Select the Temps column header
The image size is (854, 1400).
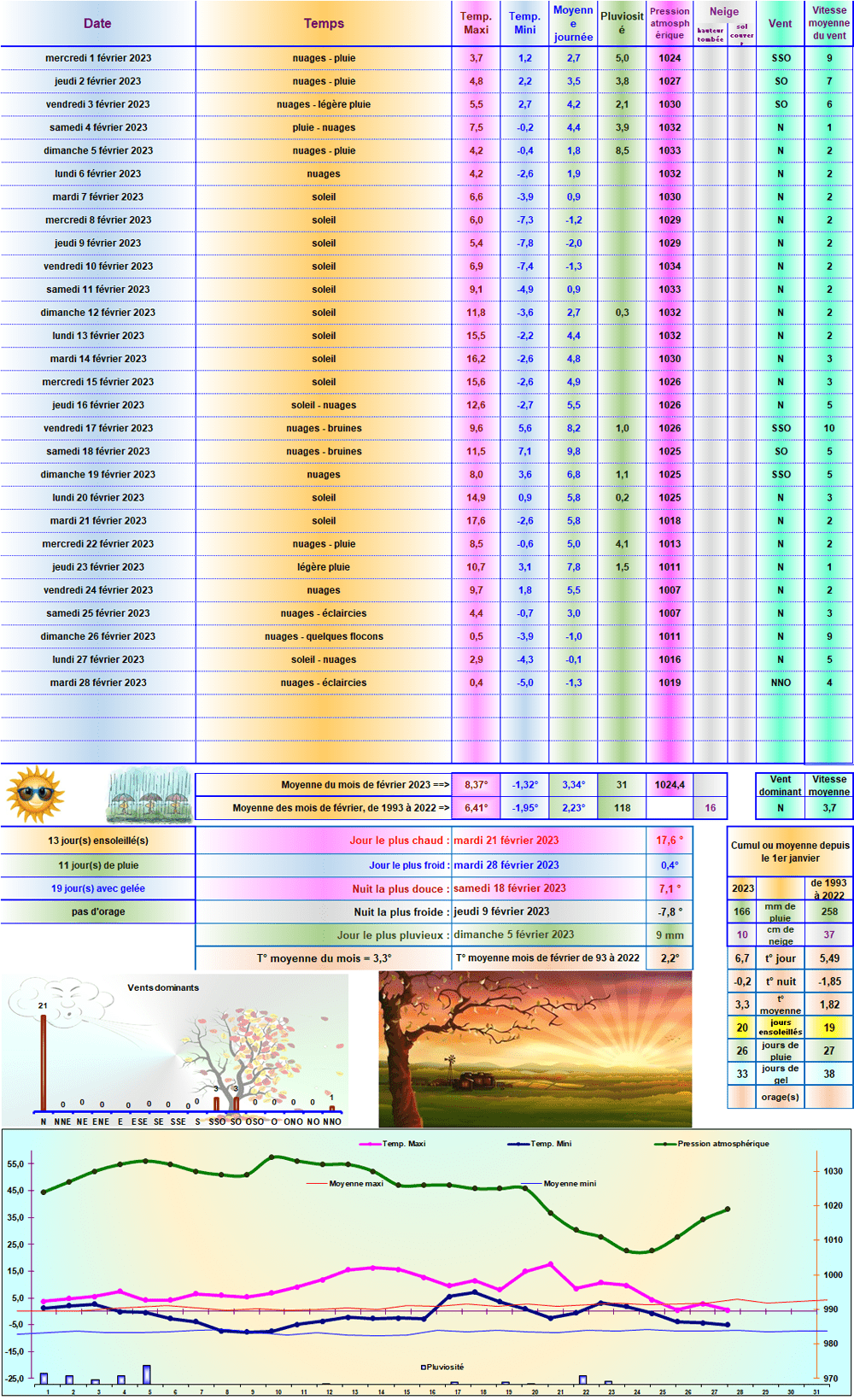coord(324,24)
